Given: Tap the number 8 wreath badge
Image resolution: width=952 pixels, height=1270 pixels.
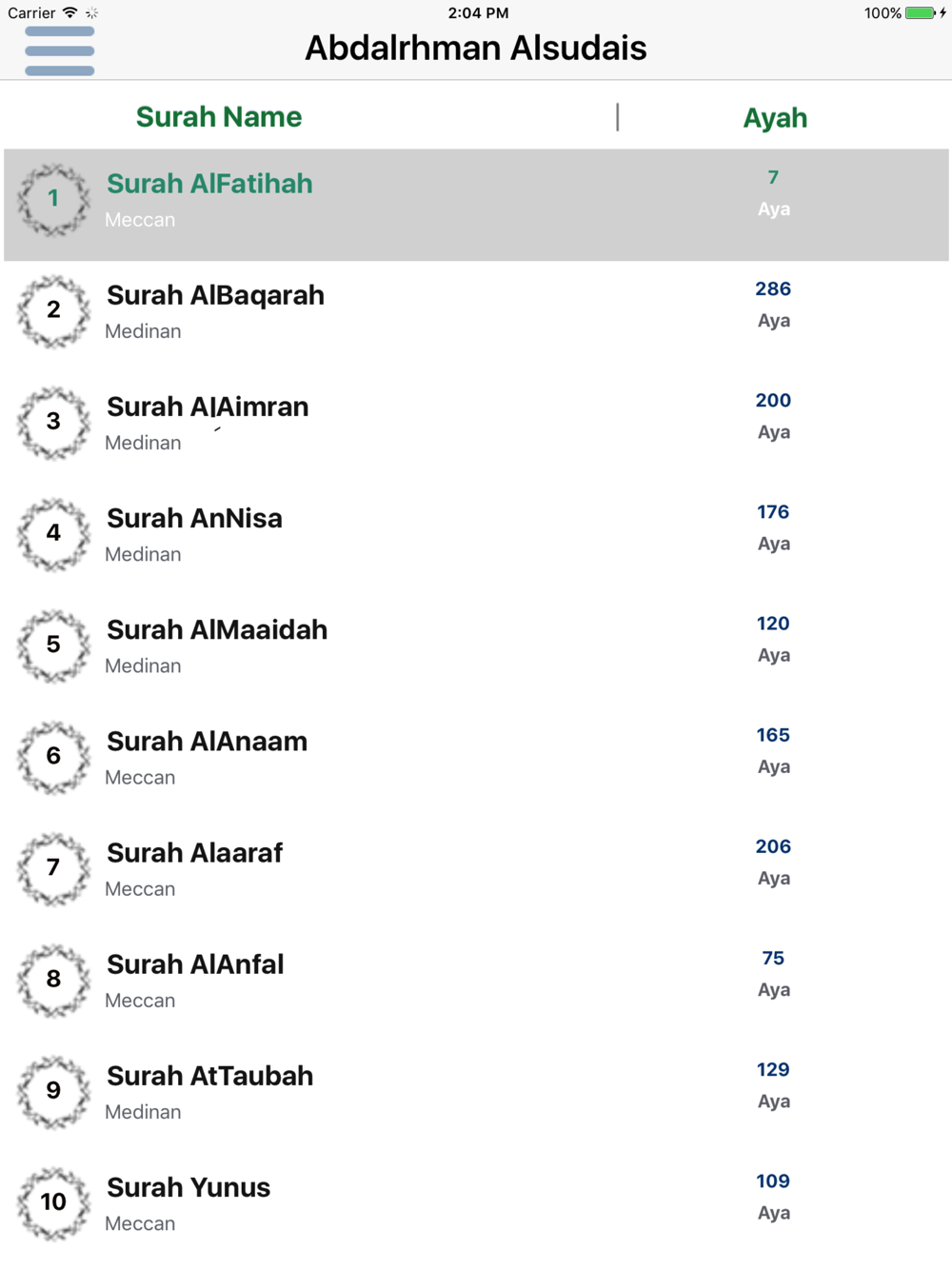Looking at the screenshot, I should point(53,980).
